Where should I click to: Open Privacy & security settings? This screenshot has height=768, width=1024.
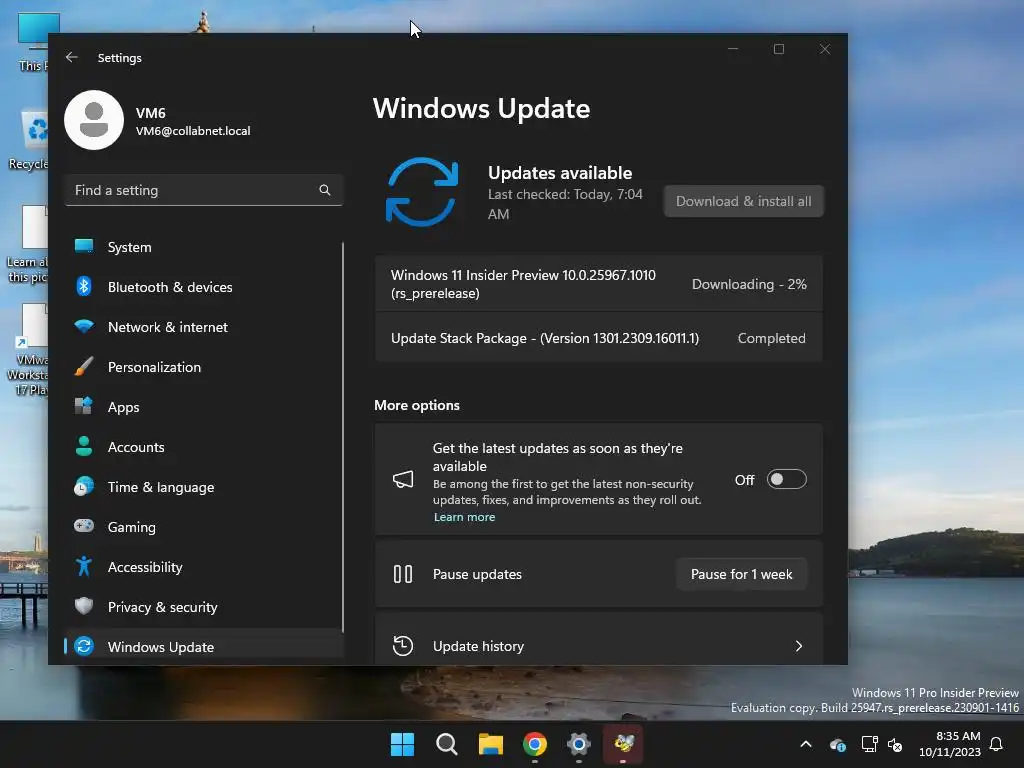pyautogui.click(x=204, y=607)
